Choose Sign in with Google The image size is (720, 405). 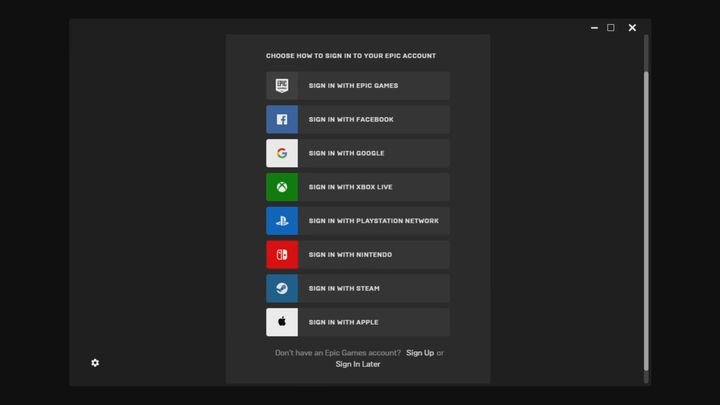pyautogui.click(x=358, y=153)
